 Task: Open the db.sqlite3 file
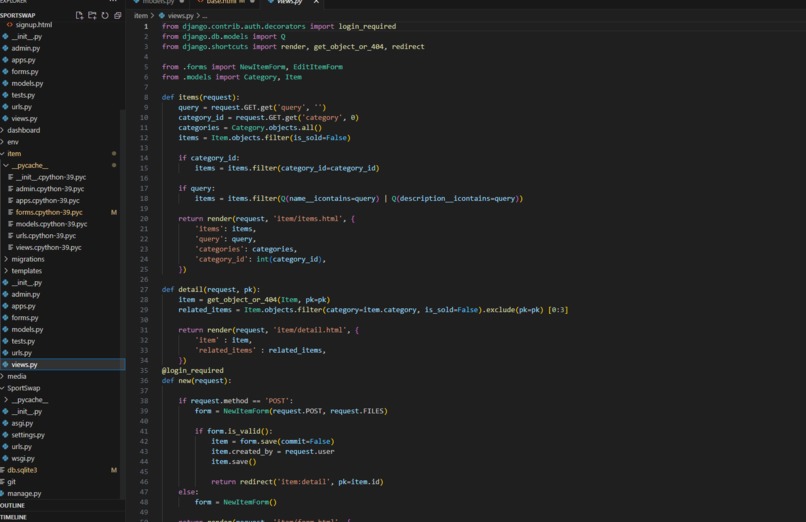[22, 470]
